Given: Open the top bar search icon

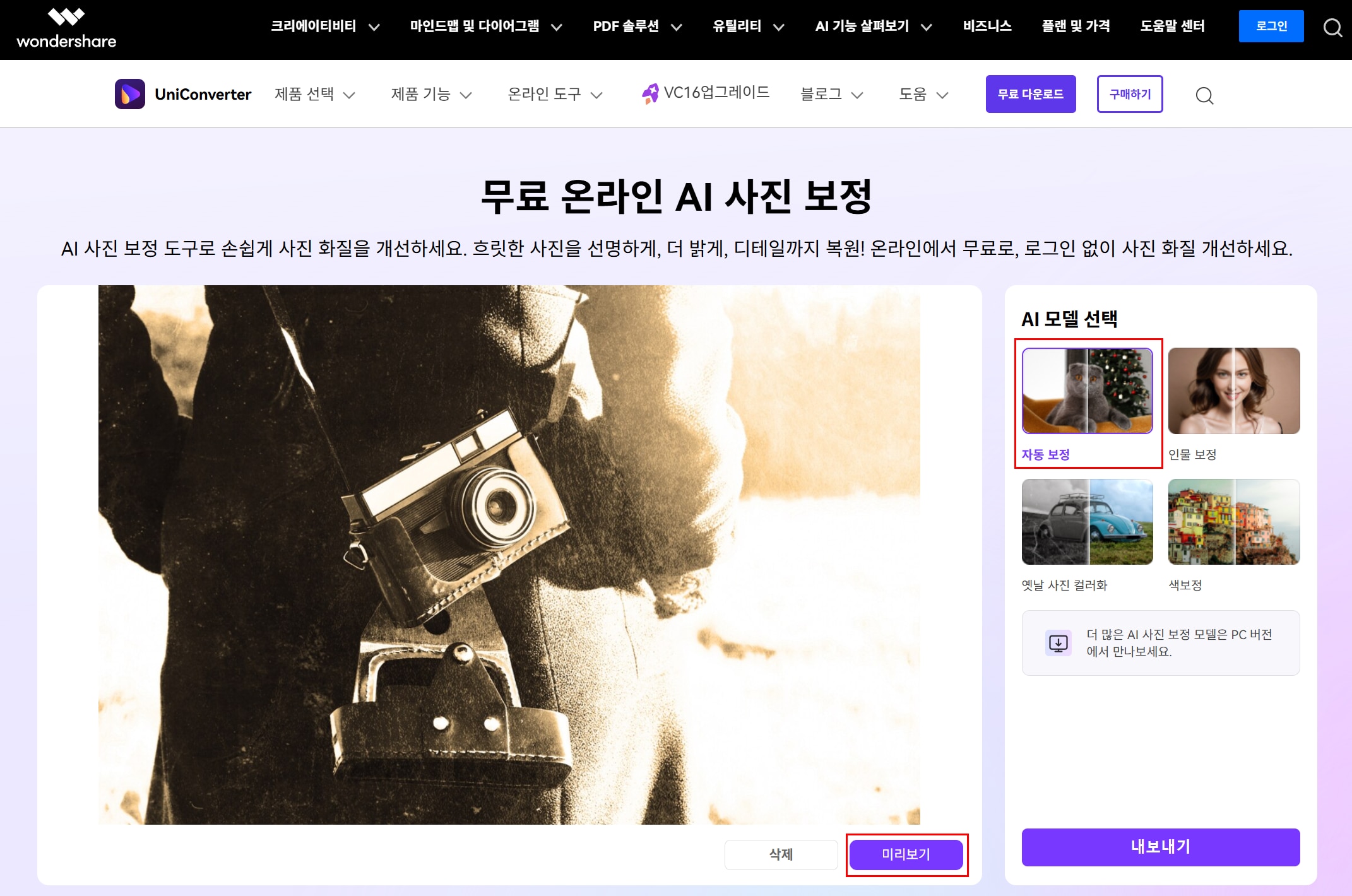Looking at the screenshot, I should [x=1332, y=28].
